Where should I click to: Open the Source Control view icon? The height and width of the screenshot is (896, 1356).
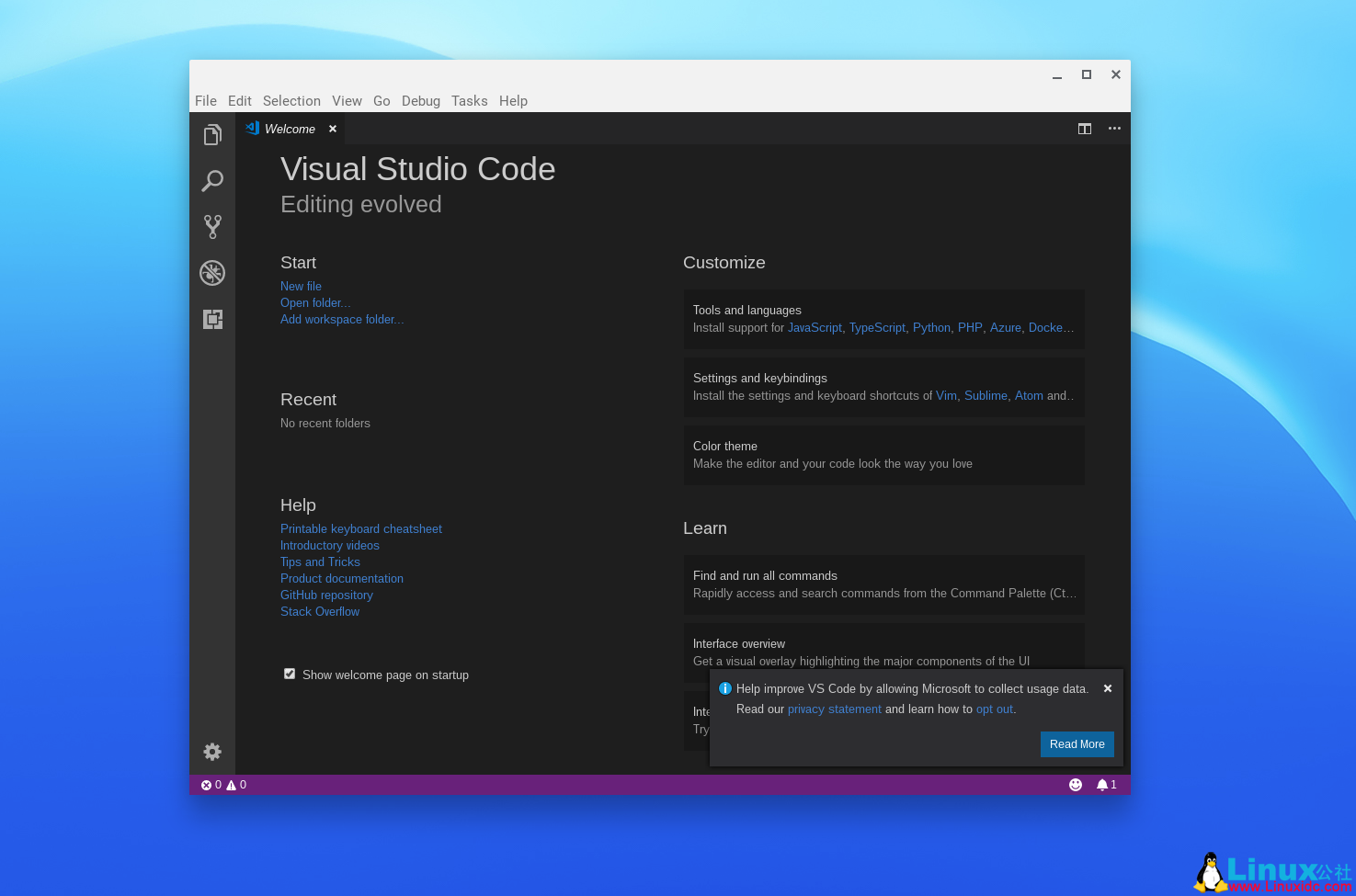click(212, 227)
